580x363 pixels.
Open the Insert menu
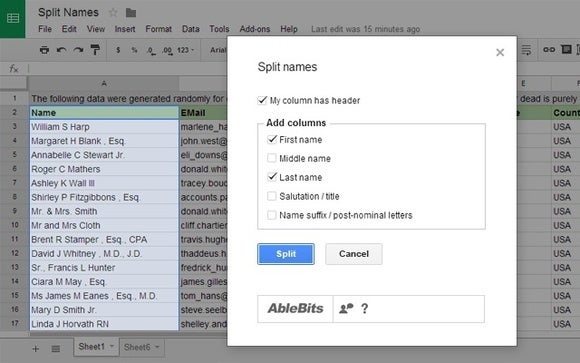125,29
